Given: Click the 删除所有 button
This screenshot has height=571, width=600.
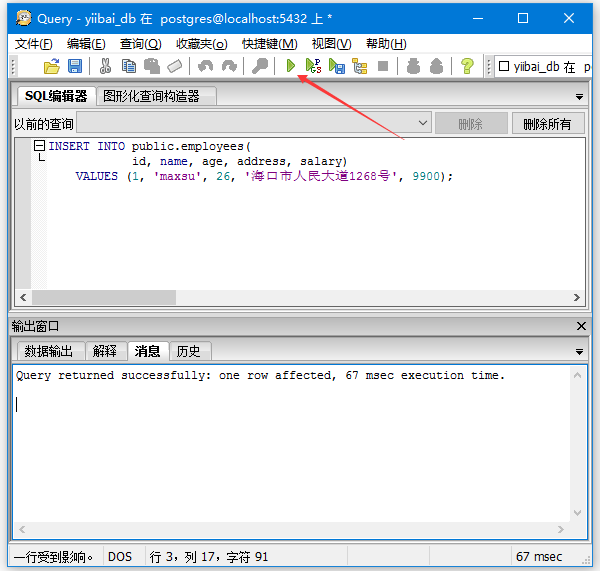Looking at the screenshot, I should point(547,124).
